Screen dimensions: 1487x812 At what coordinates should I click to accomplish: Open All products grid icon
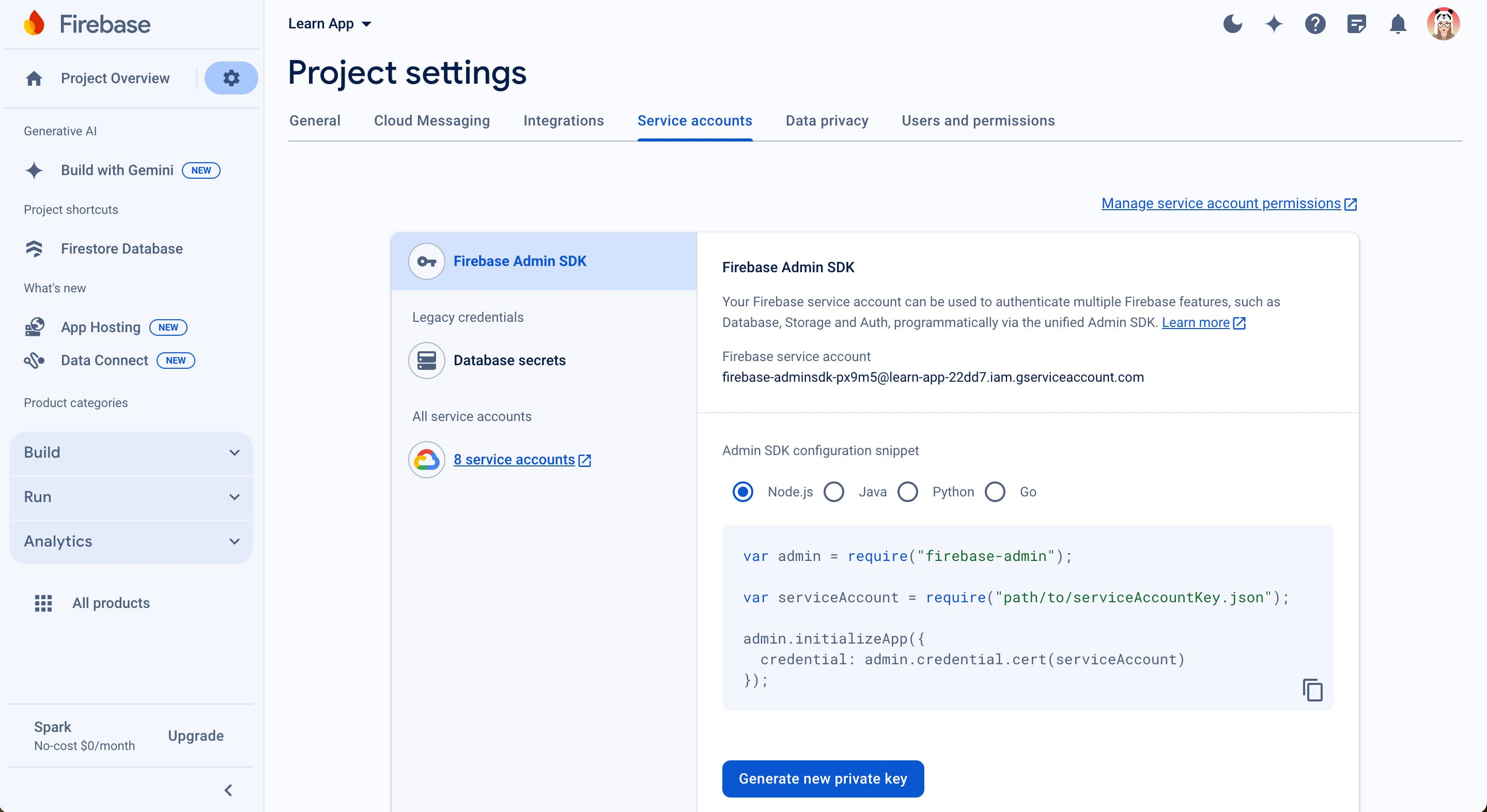[x=43, y=602]
